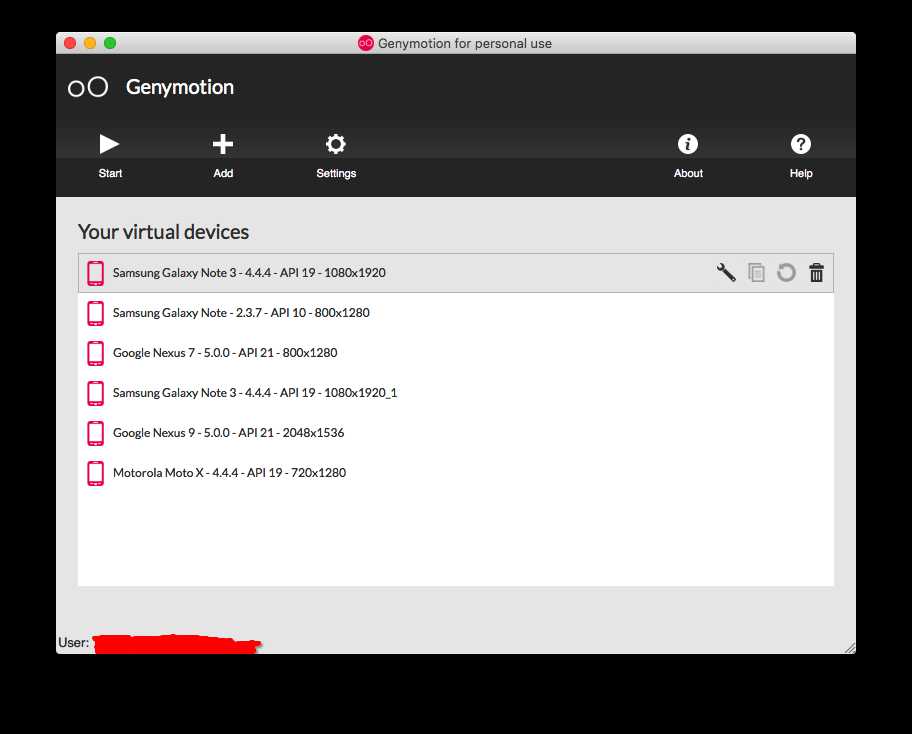
Task: Select Samsung Galaxy Note 3 - 4.4.4 - API 19 - 1080x1920
Action: tap(455, 273)
